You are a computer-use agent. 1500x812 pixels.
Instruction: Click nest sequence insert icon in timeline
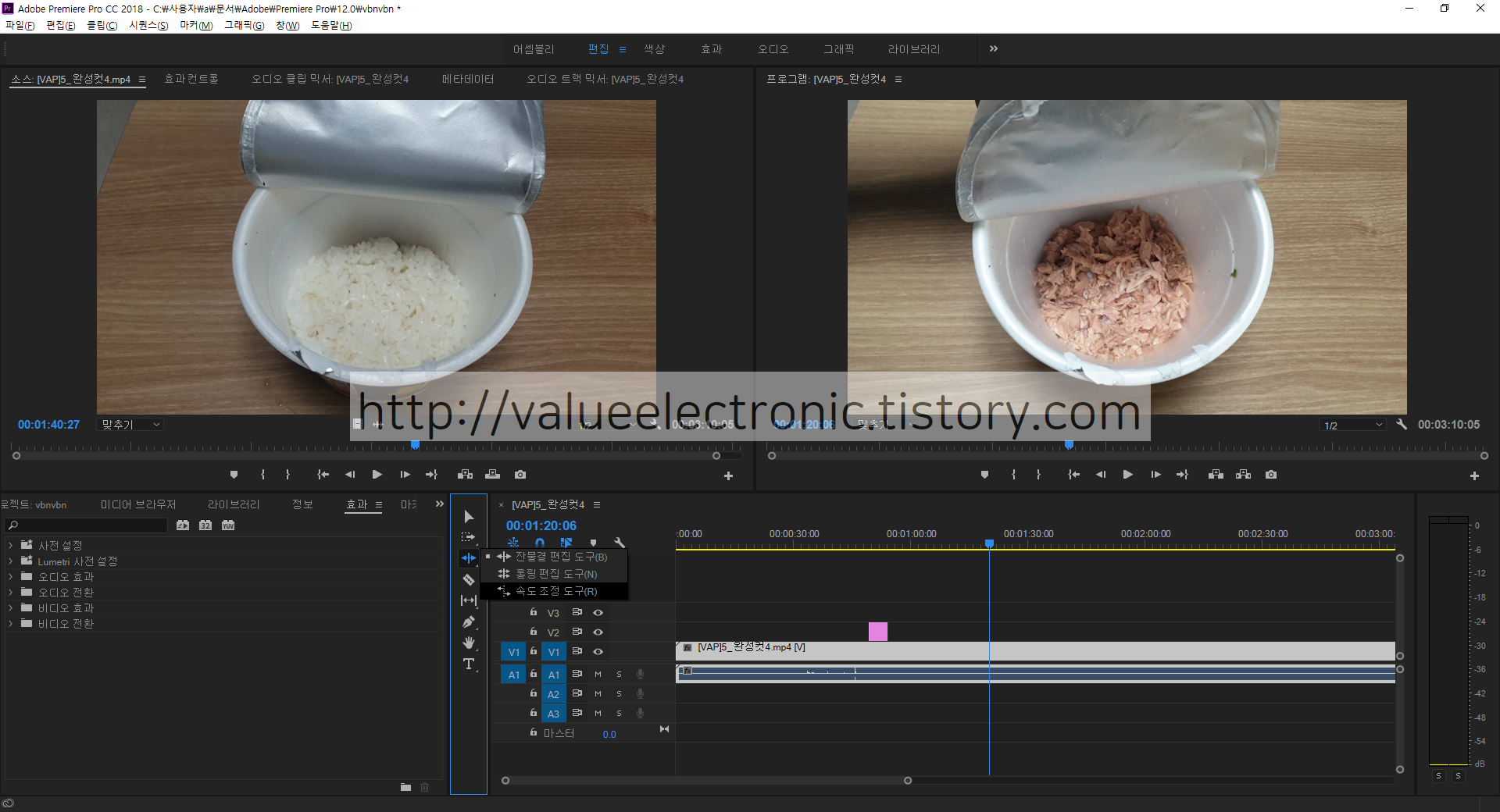click(513, 542)
